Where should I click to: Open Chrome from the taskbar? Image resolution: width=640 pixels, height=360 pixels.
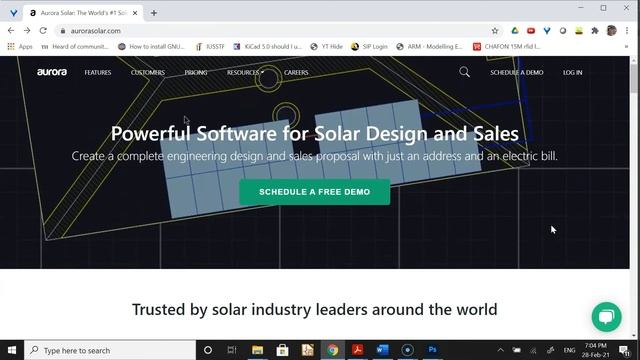pos(333,350)
